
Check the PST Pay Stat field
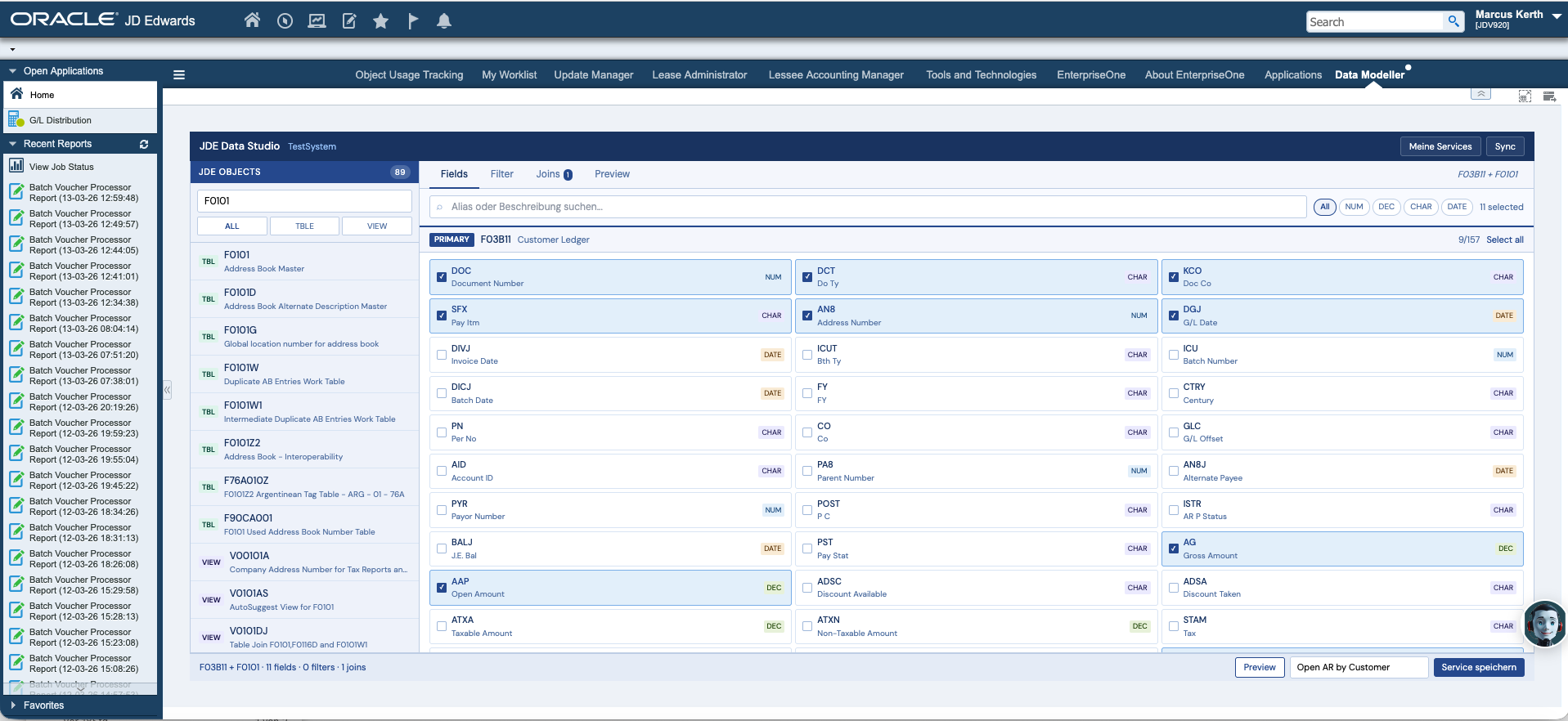point(807,549)
